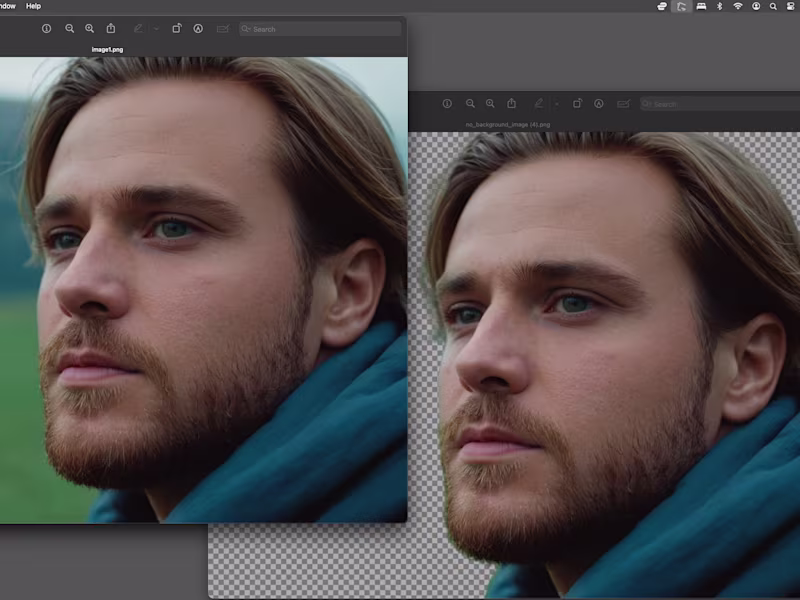This screenshot has width=800, height=600.
Task: Click the stacked-layers menu bar icon
Action: pos(662,6)
